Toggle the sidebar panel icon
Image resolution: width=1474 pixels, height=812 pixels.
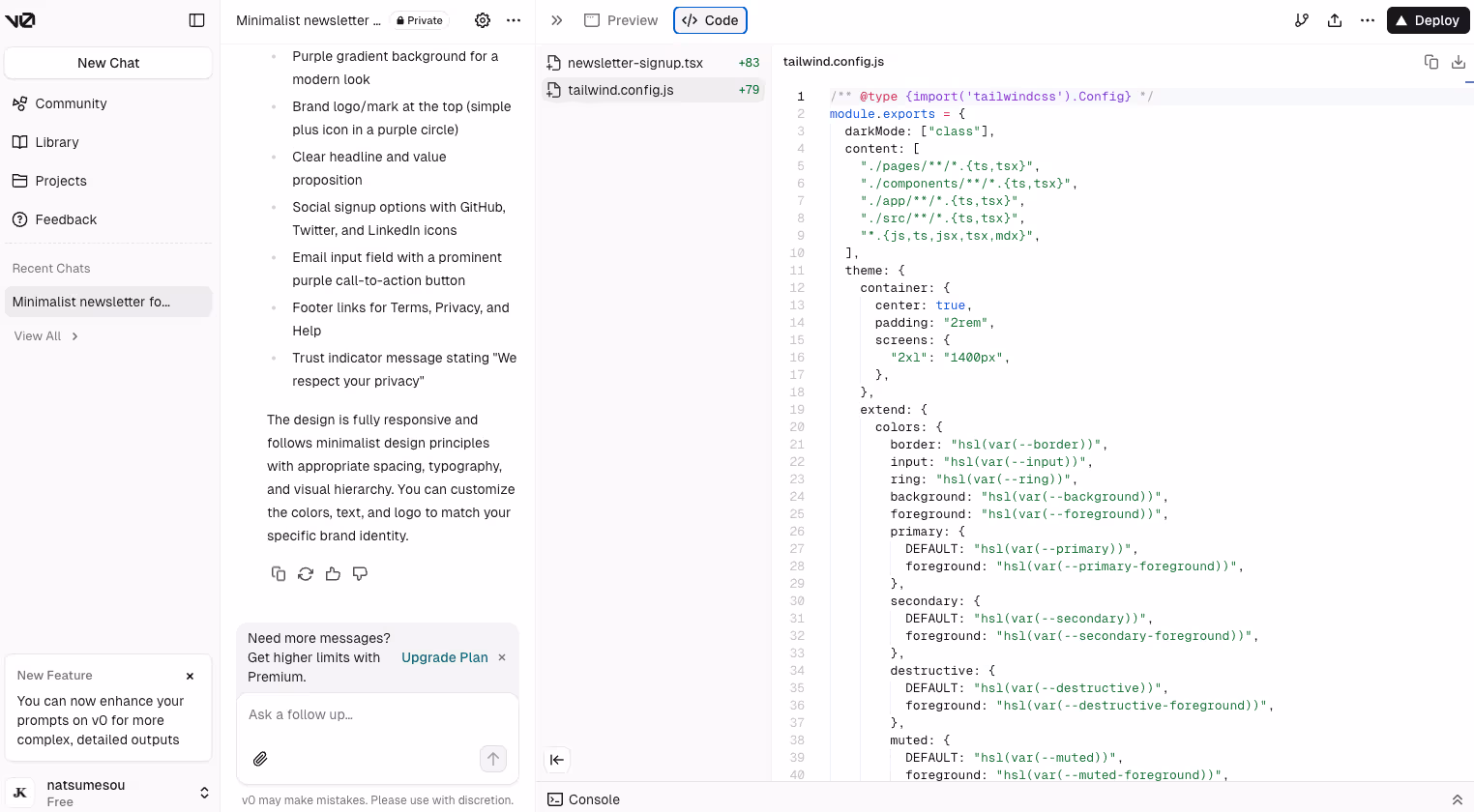[x=196, y=20]
